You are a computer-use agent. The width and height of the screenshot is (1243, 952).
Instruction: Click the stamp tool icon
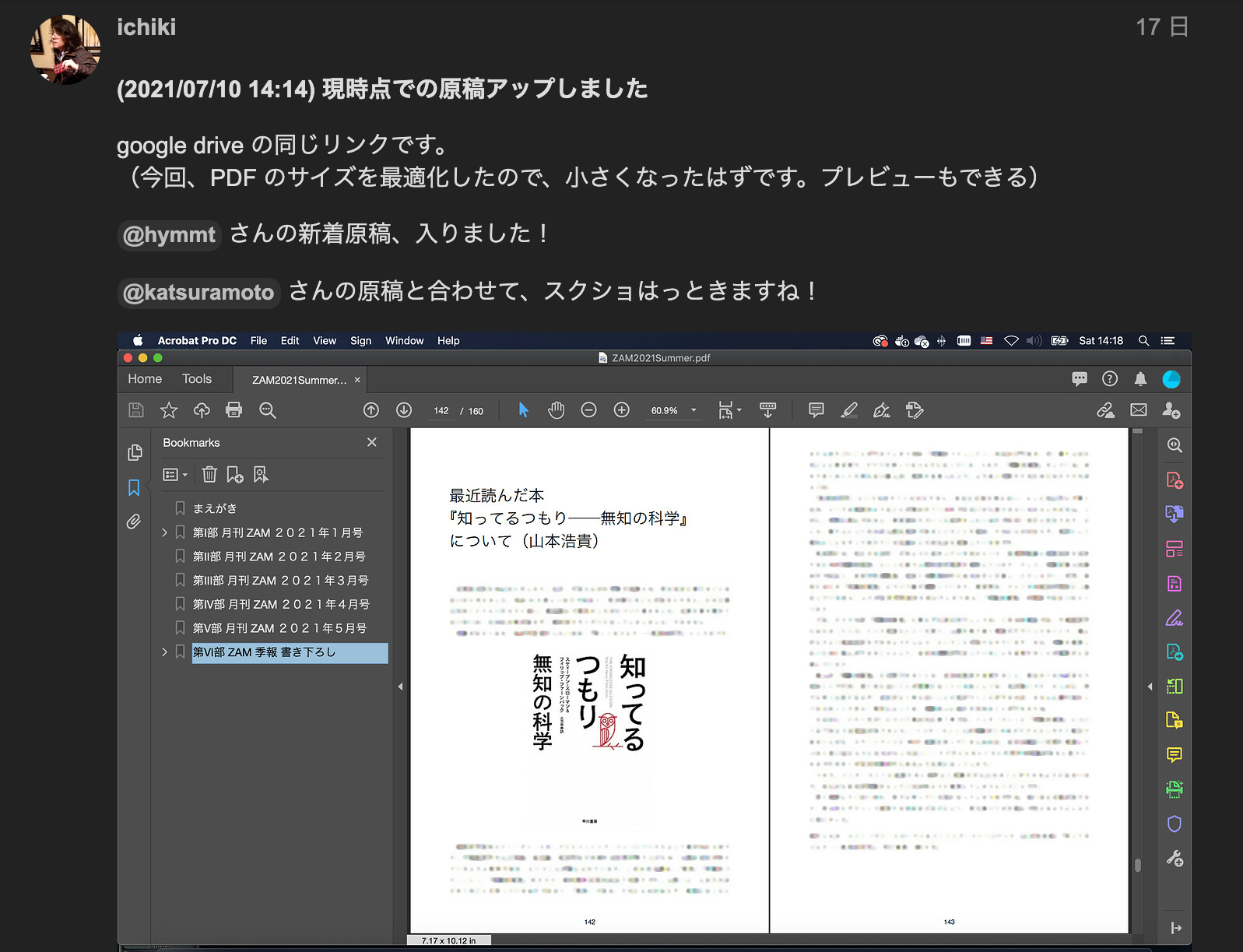coord(915,410)
